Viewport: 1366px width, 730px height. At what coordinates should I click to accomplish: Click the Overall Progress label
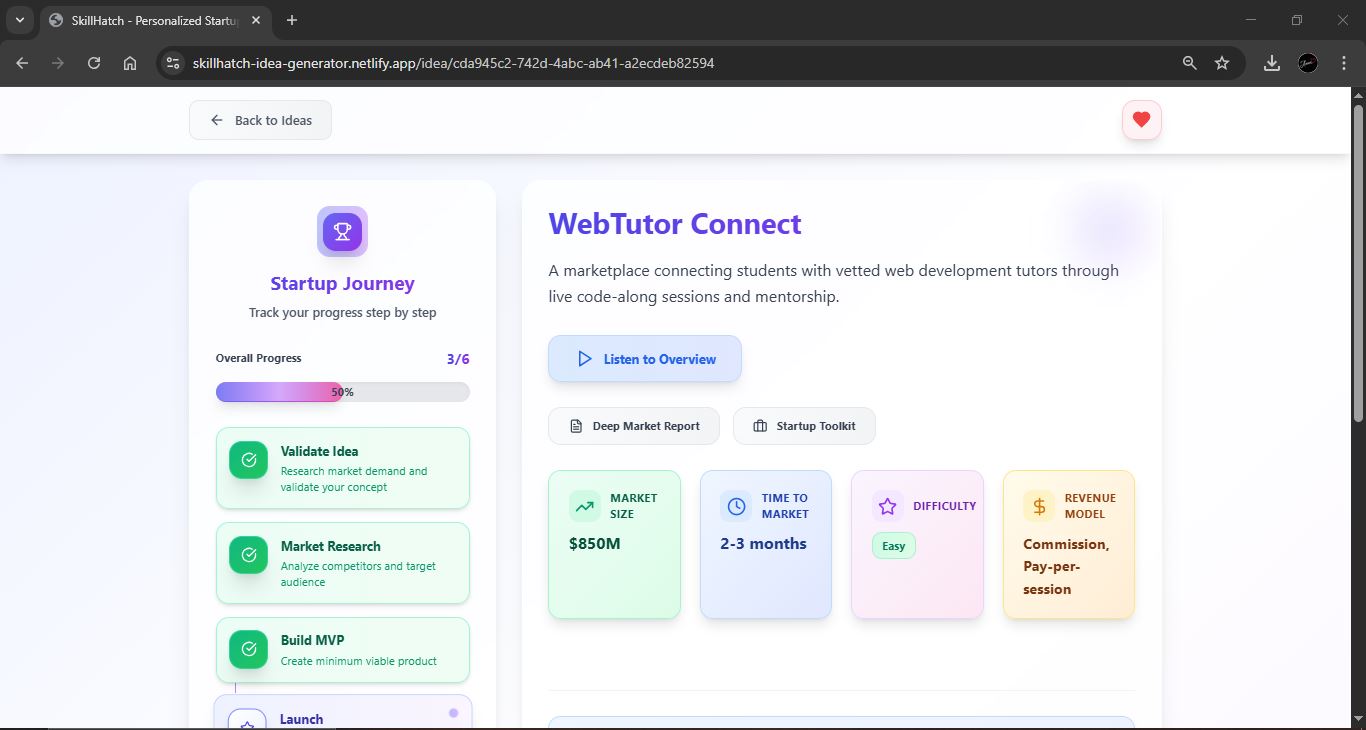258,358
